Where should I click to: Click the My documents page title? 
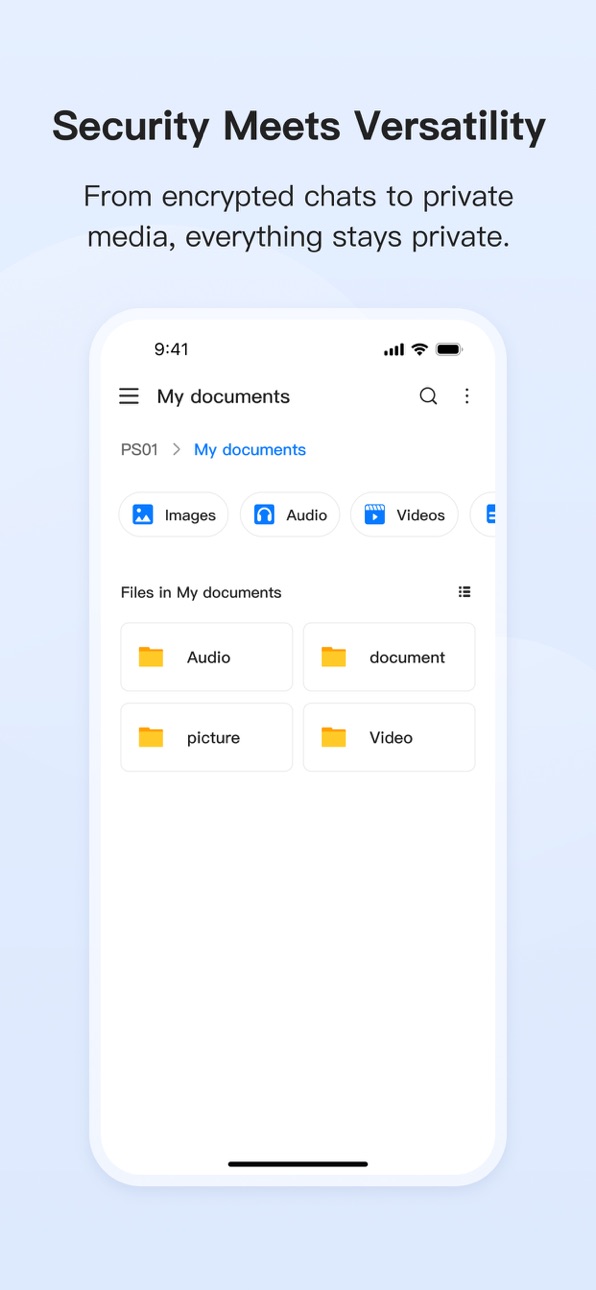pyautogui.click(x=223, y=396)
